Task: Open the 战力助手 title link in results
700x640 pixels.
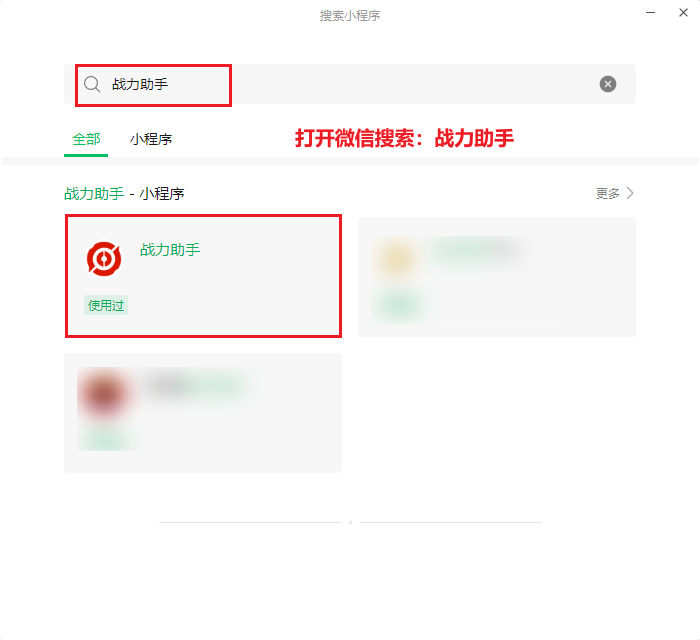Action: click(x=170, y=249)
